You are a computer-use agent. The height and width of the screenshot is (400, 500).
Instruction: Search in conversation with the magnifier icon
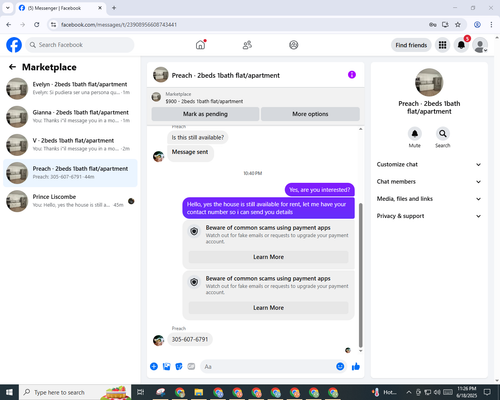coord(443,134)
